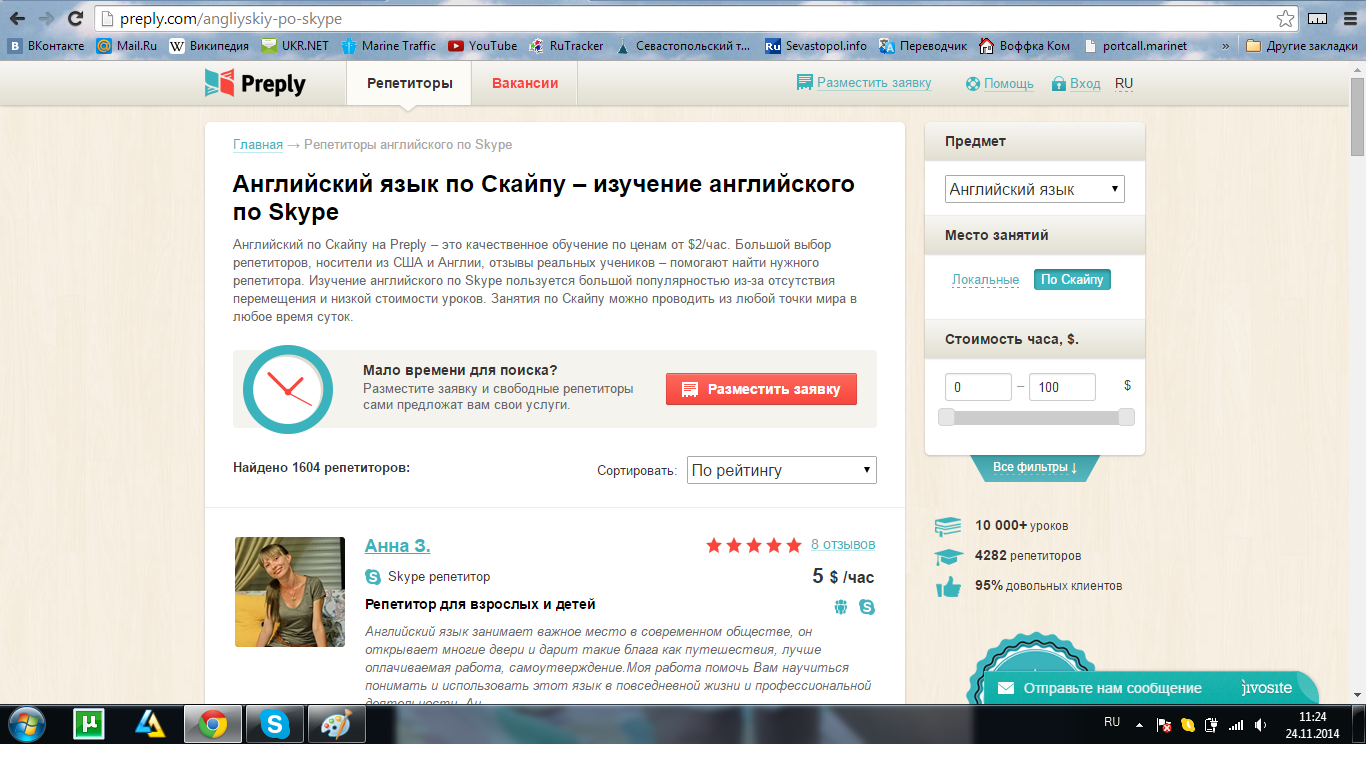The height and width of the screenshot is (768, 1366).
Task: Switch location filter to Локальные
Action: 985,280
